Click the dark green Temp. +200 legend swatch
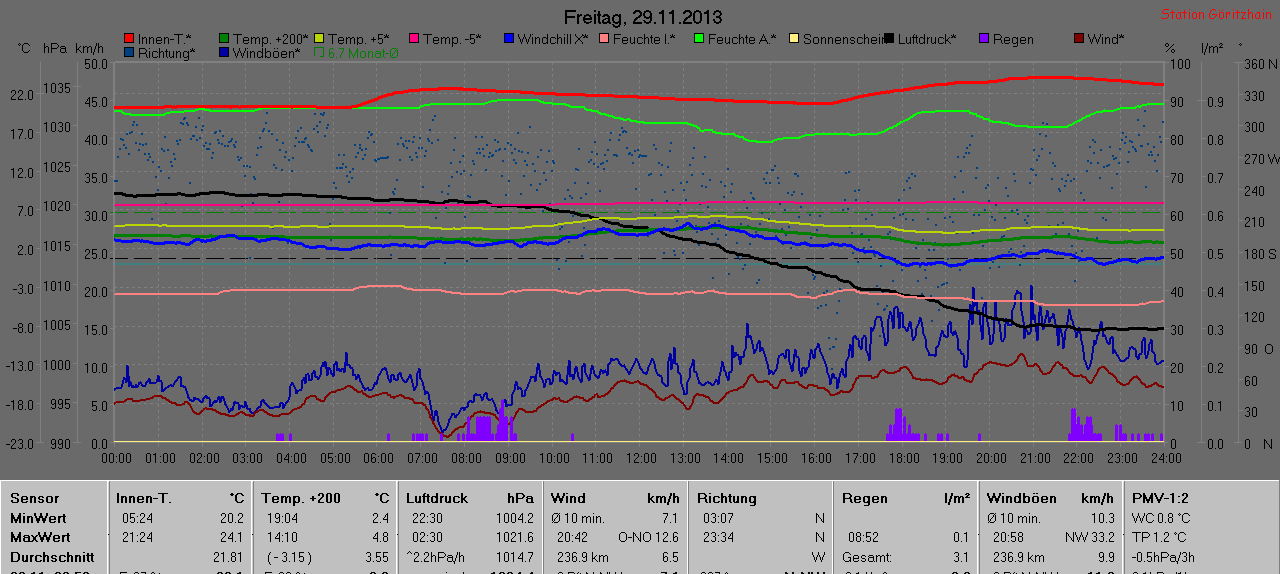The width and height of the screenshot is (1280, 574). tap(224, 39)
